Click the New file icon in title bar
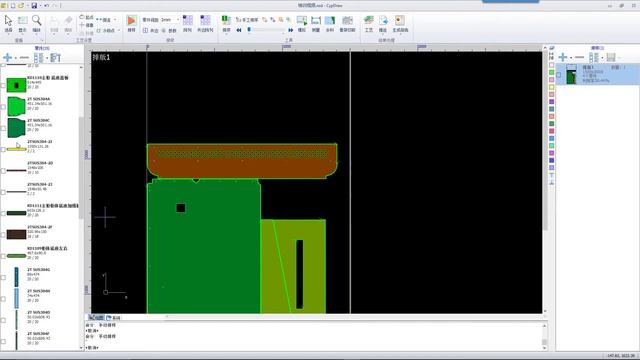 coord(12,5)
